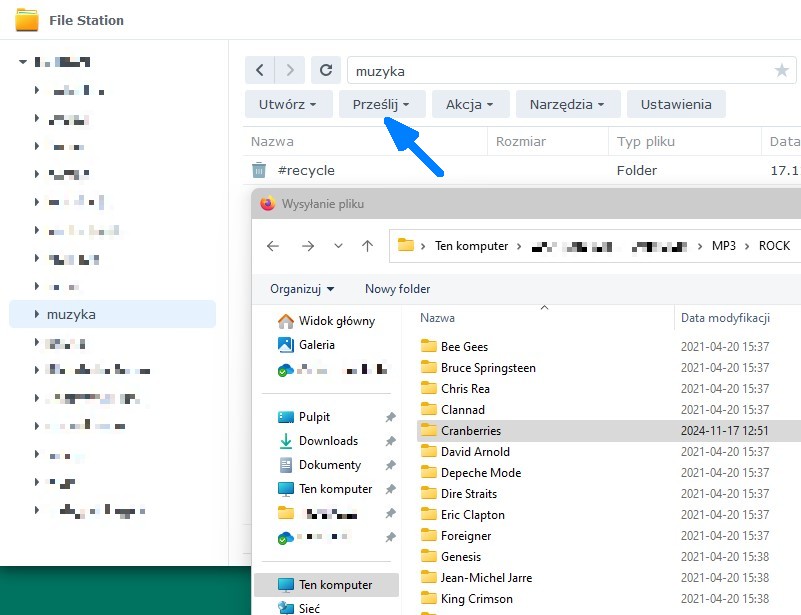Open the Utwórz dropdown menu
The image size is (801, 615).
click(x=288, y=104)
